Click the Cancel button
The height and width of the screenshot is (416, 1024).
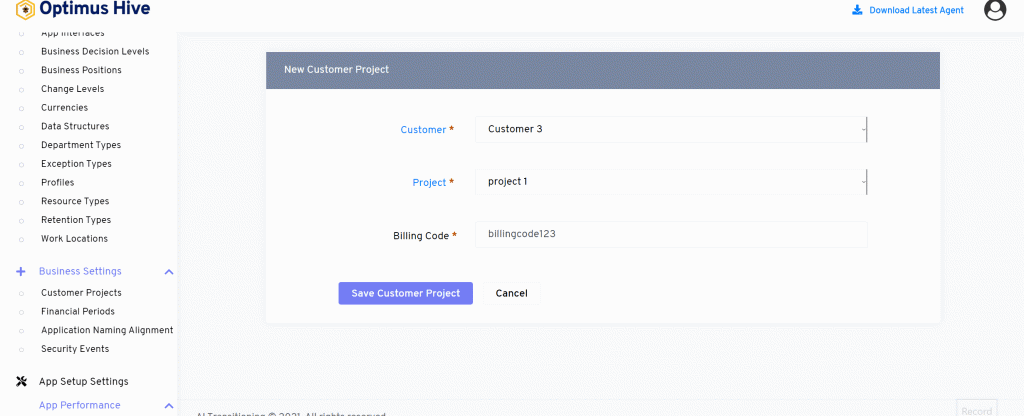[511, 293]
